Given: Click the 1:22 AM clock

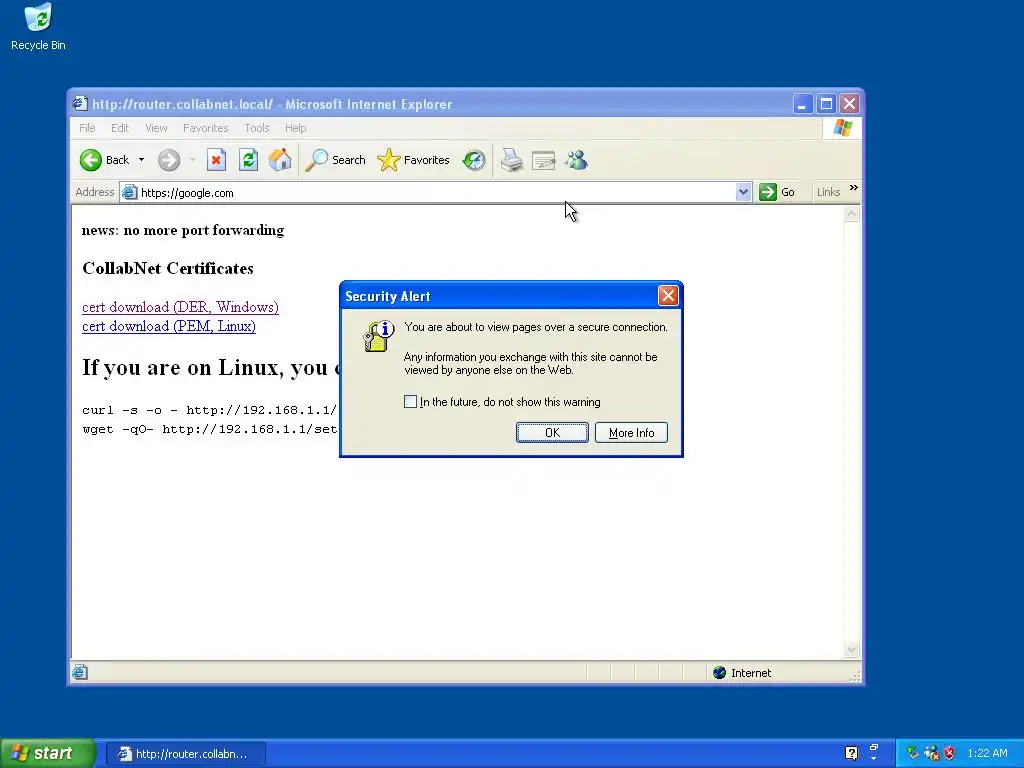Looking at the screenshot, I should coord(987,753).
